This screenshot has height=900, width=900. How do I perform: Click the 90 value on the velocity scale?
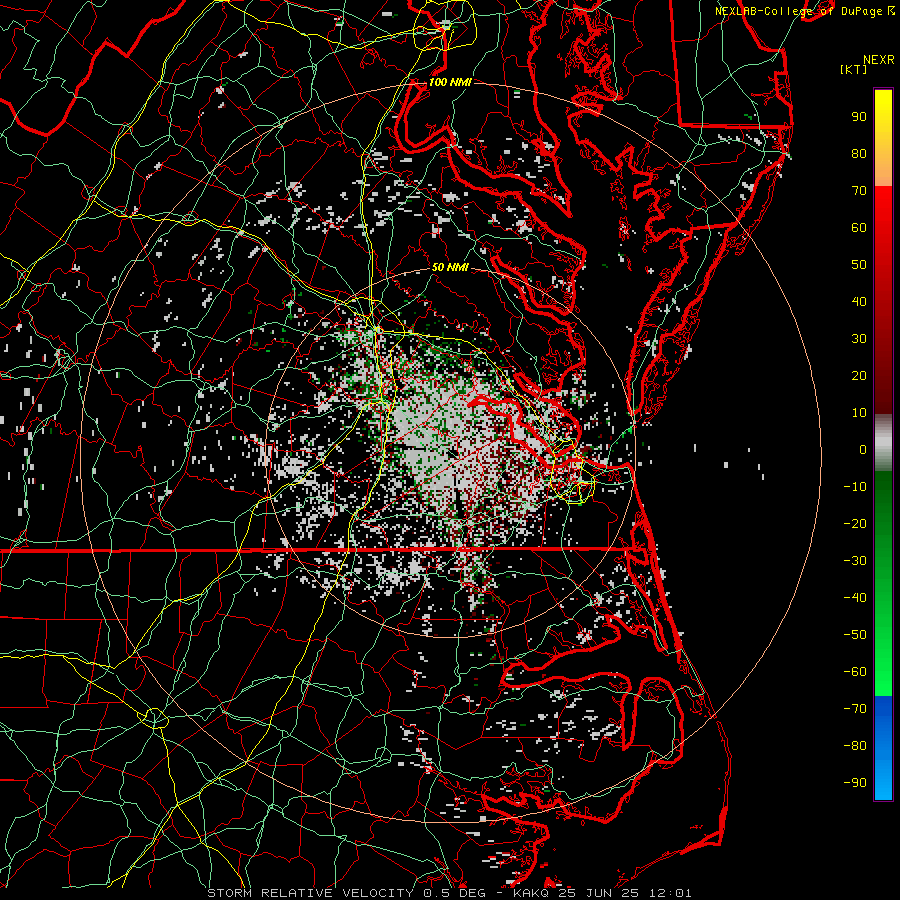[x=859, y=117]
